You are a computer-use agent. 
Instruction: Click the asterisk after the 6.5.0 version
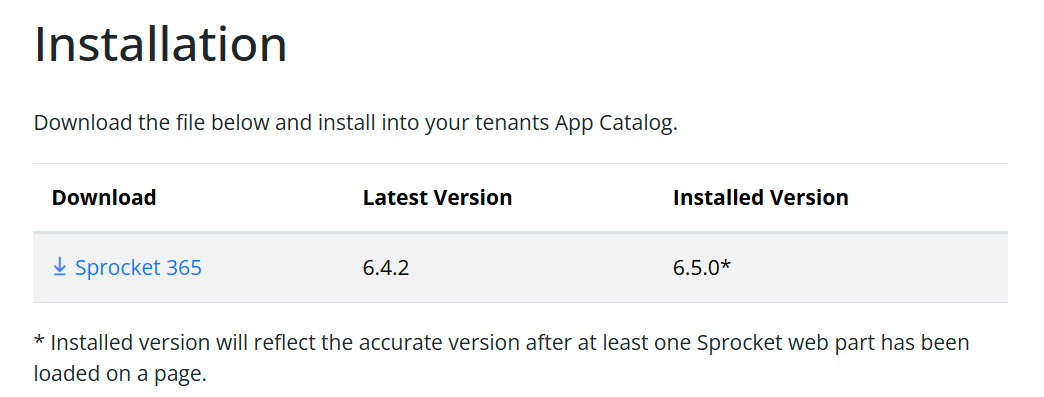[x=726, y=264]
